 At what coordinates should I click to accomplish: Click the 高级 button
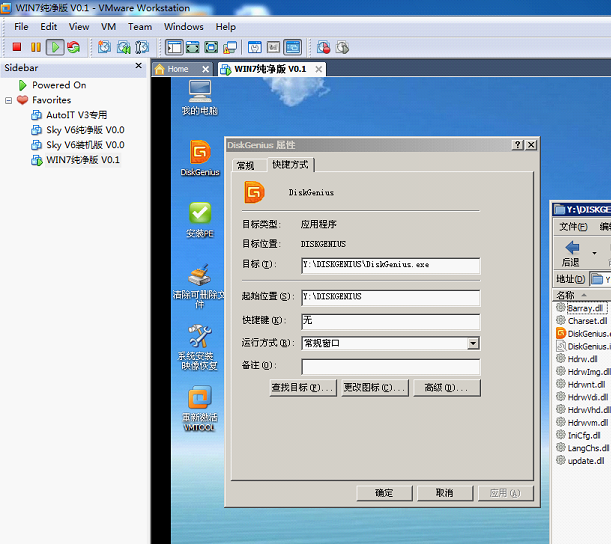point(447,388)
